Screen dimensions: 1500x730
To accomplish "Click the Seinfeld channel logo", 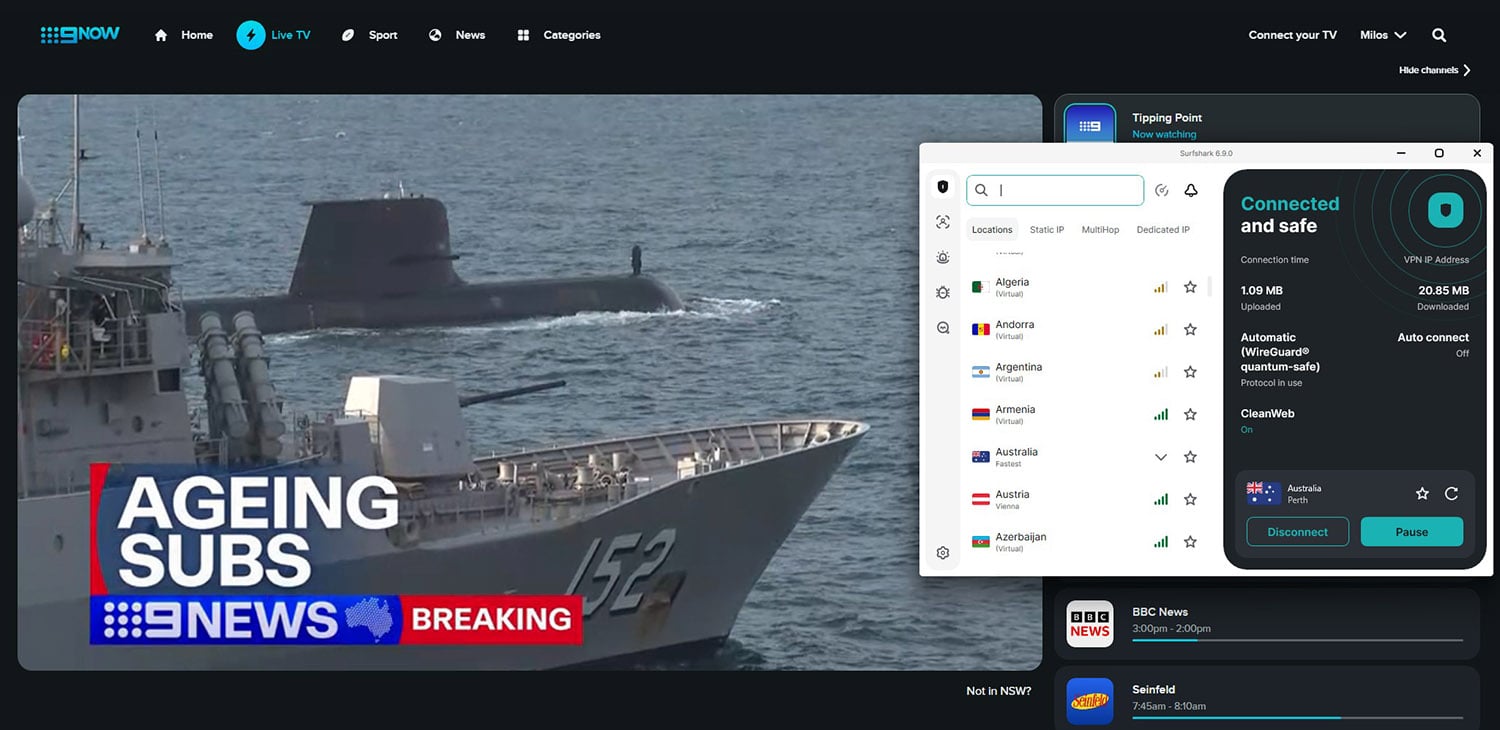I will pyautogui.click(x=1090, y=702).
